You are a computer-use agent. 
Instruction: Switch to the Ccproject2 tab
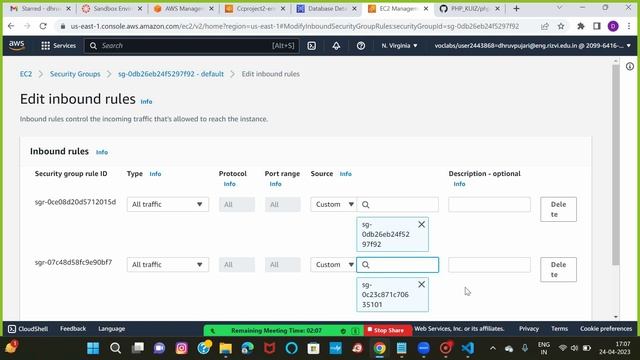click(x=255, y=9)
